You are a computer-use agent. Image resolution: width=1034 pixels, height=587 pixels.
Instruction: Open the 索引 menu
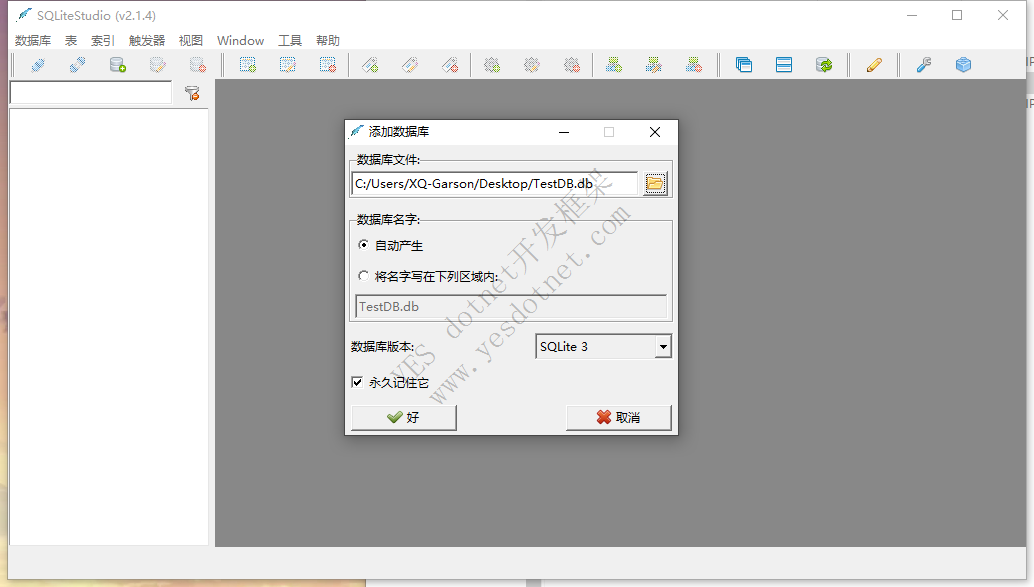click(103, 40)
